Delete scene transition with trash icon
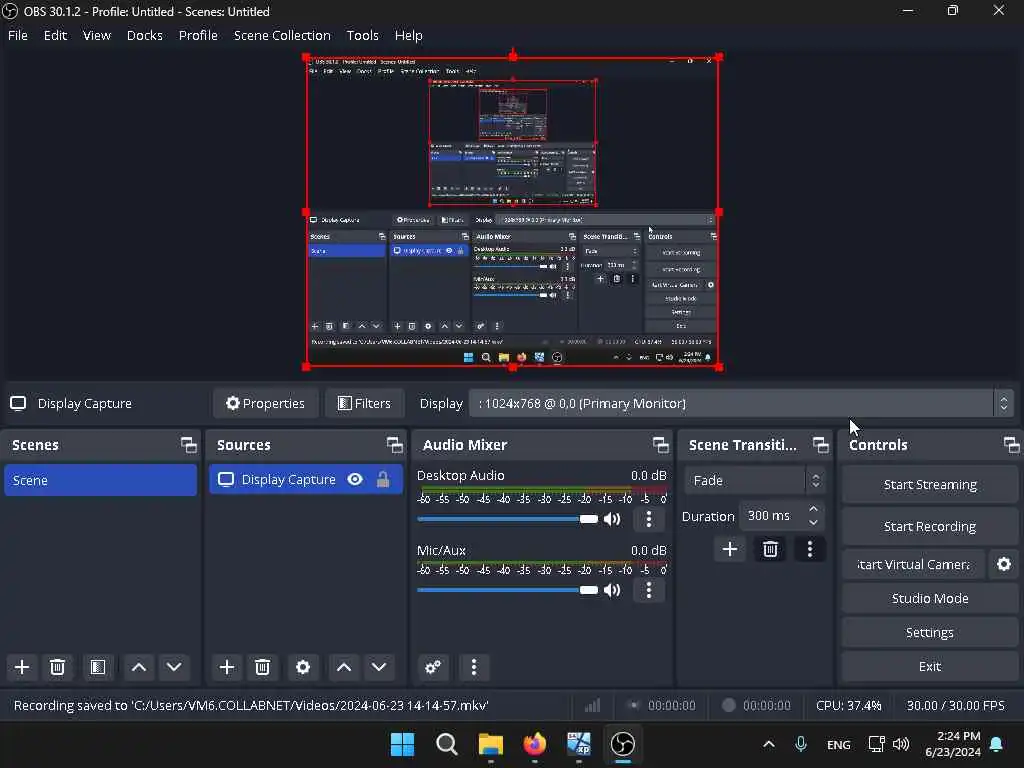Image resolution: width=1024 pixels, height=768 pixels. click(771, 549)
